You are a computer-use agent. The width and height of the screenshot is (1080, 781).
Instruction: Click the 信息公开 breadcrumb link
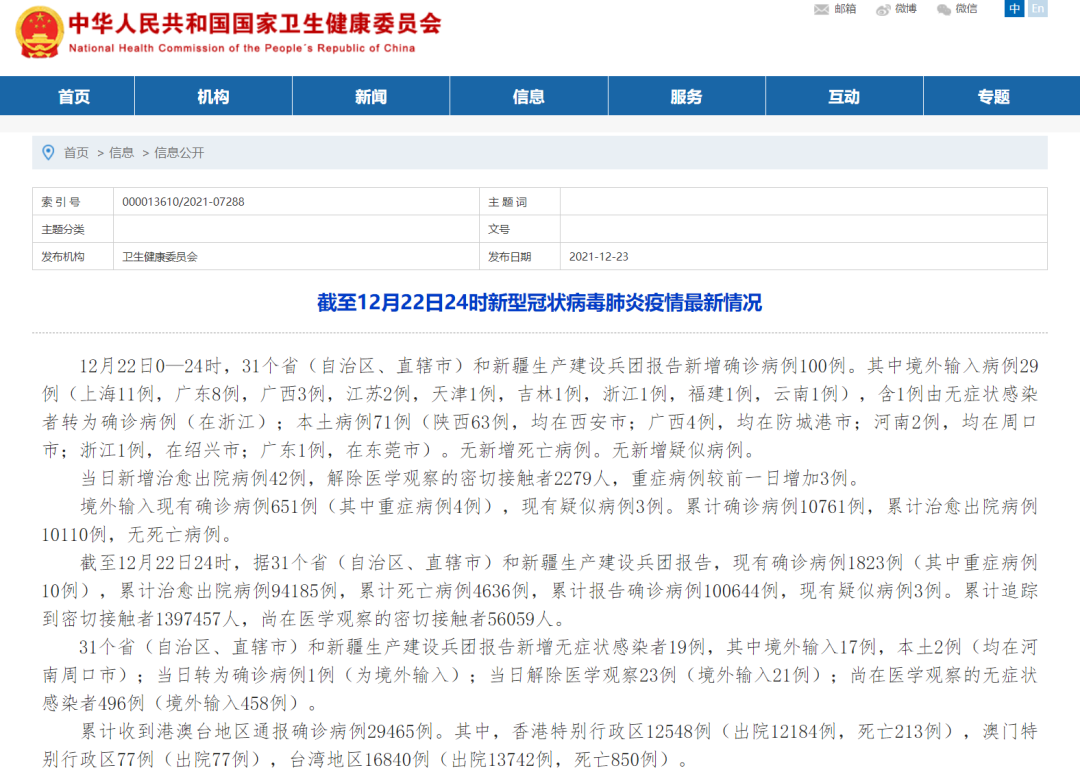tap(179, 153)
